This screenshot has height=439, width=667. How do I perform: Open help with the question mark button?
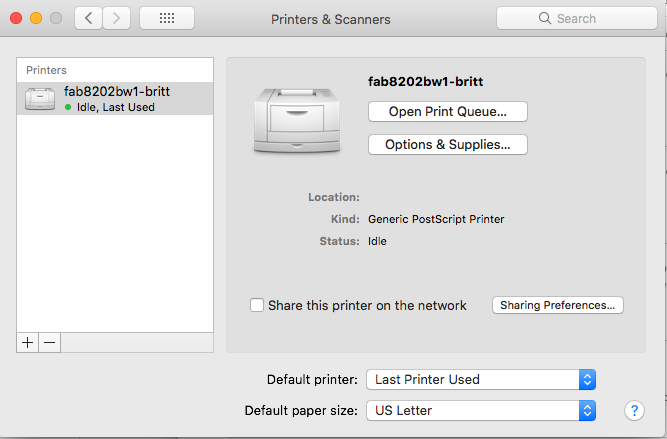[634, 410]
